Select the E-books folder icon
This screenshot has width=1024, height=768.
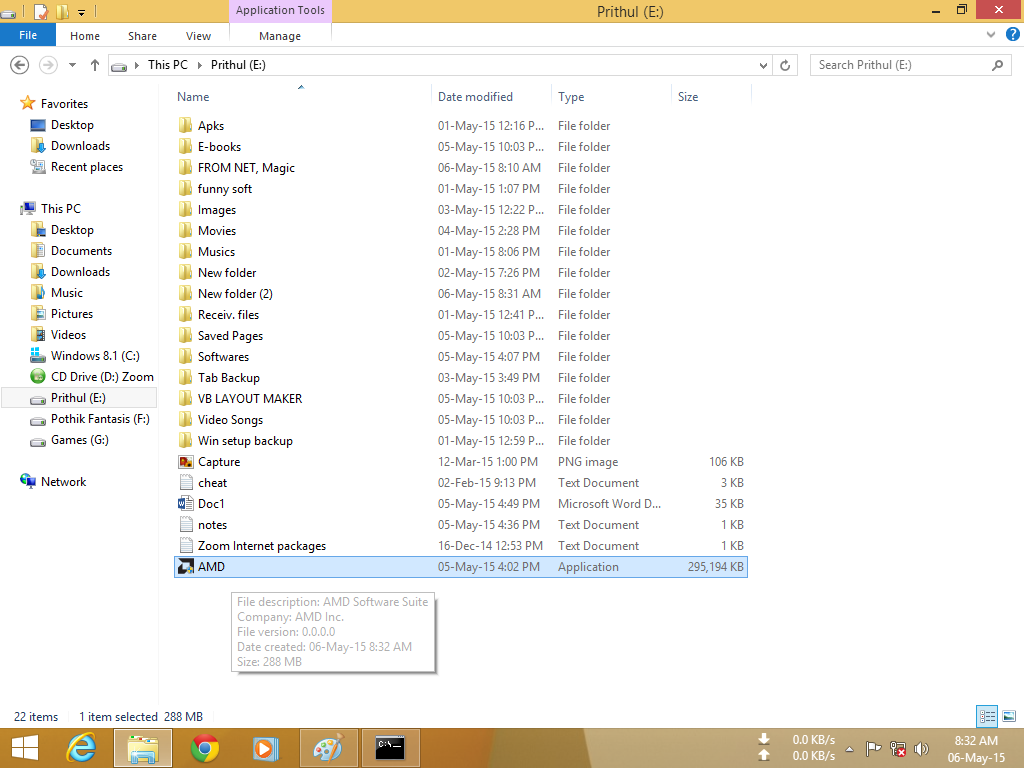[x=185, y=146]
